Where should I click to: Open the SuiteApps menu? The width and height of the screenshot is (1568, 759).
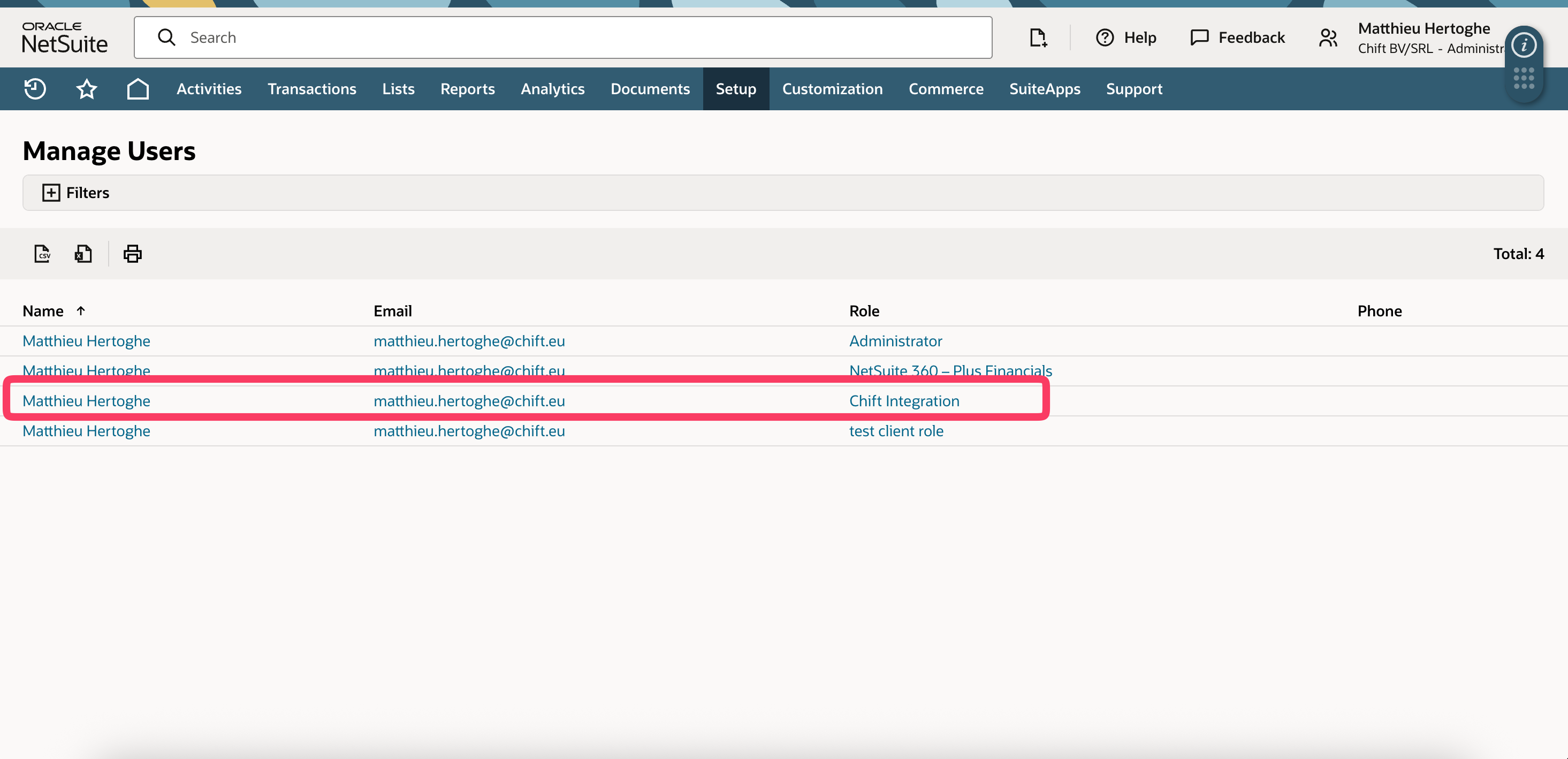click(1045, 89)
